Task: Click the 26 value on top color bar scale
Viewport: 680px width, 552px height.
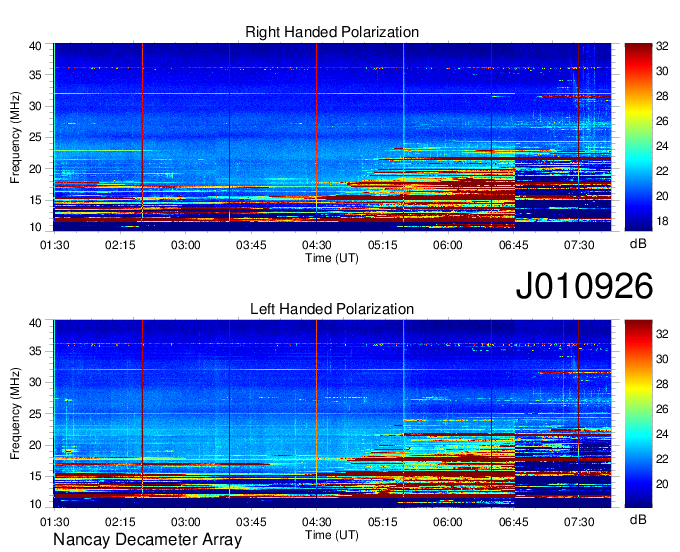Action: [x=662, y=121]
